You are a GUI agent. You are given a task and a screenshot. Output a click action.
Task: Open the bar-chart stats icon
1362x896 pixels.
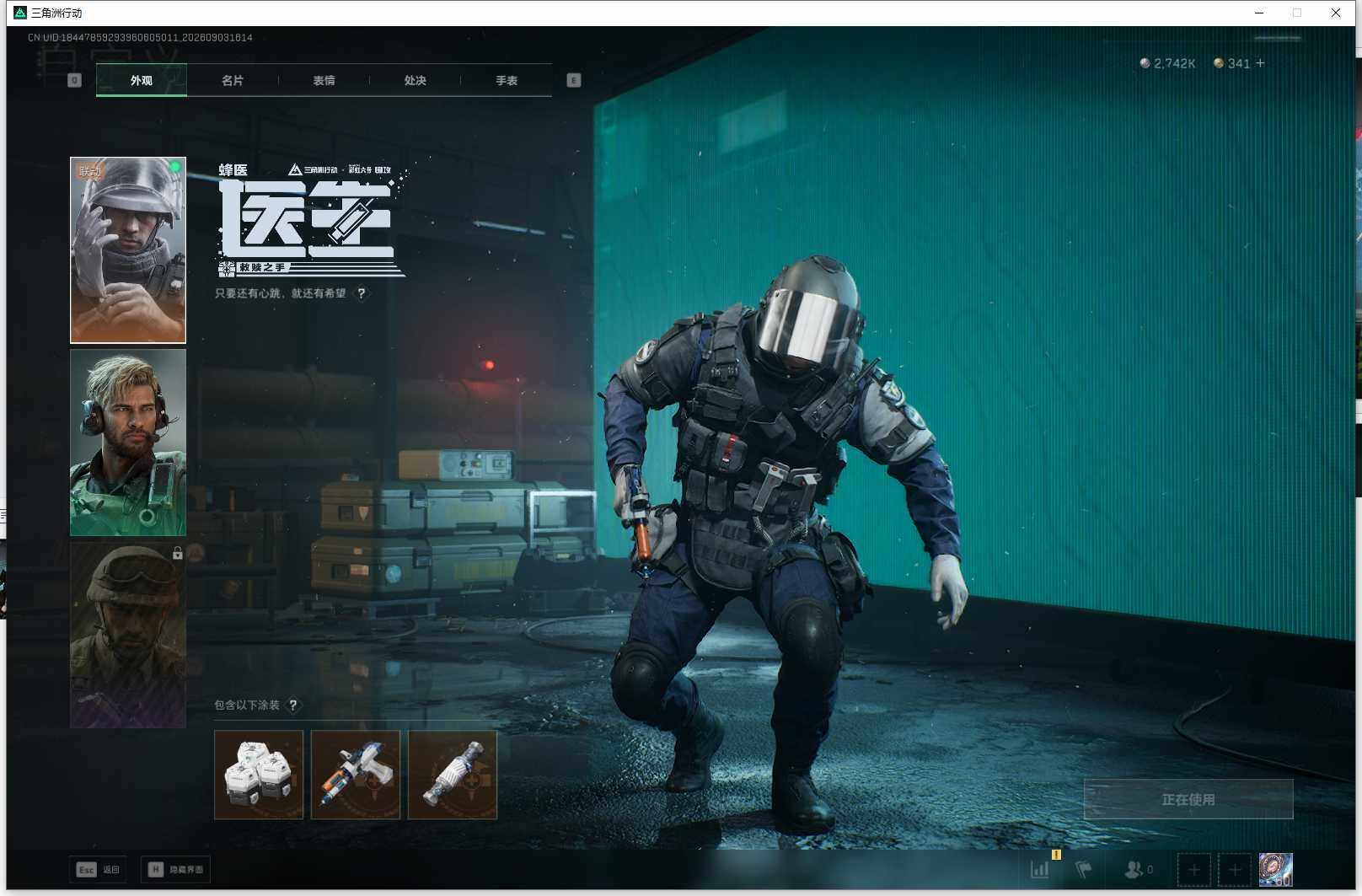coord(1040,869)
